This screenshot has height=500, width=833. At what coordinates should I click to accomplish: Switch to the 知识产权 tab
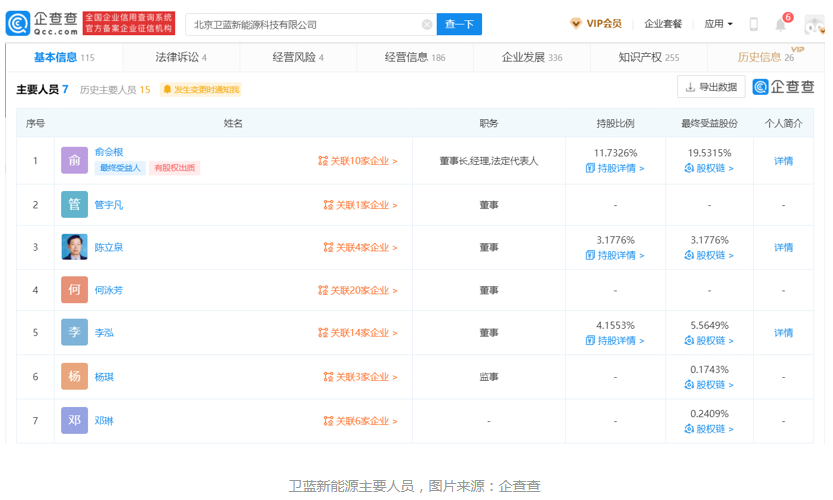click(648, 58)
